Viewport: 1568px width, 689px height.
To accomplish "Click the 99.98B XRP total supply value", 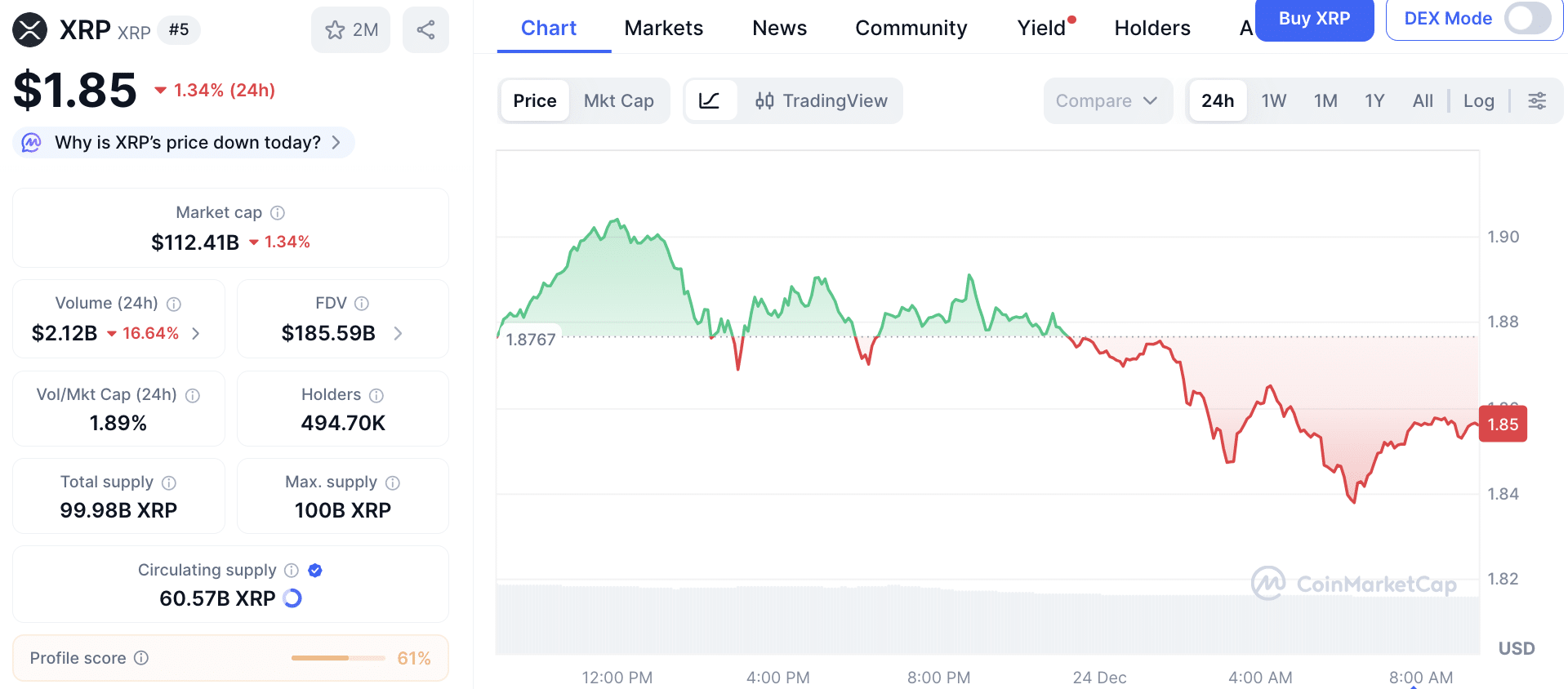I will point(118,510).
